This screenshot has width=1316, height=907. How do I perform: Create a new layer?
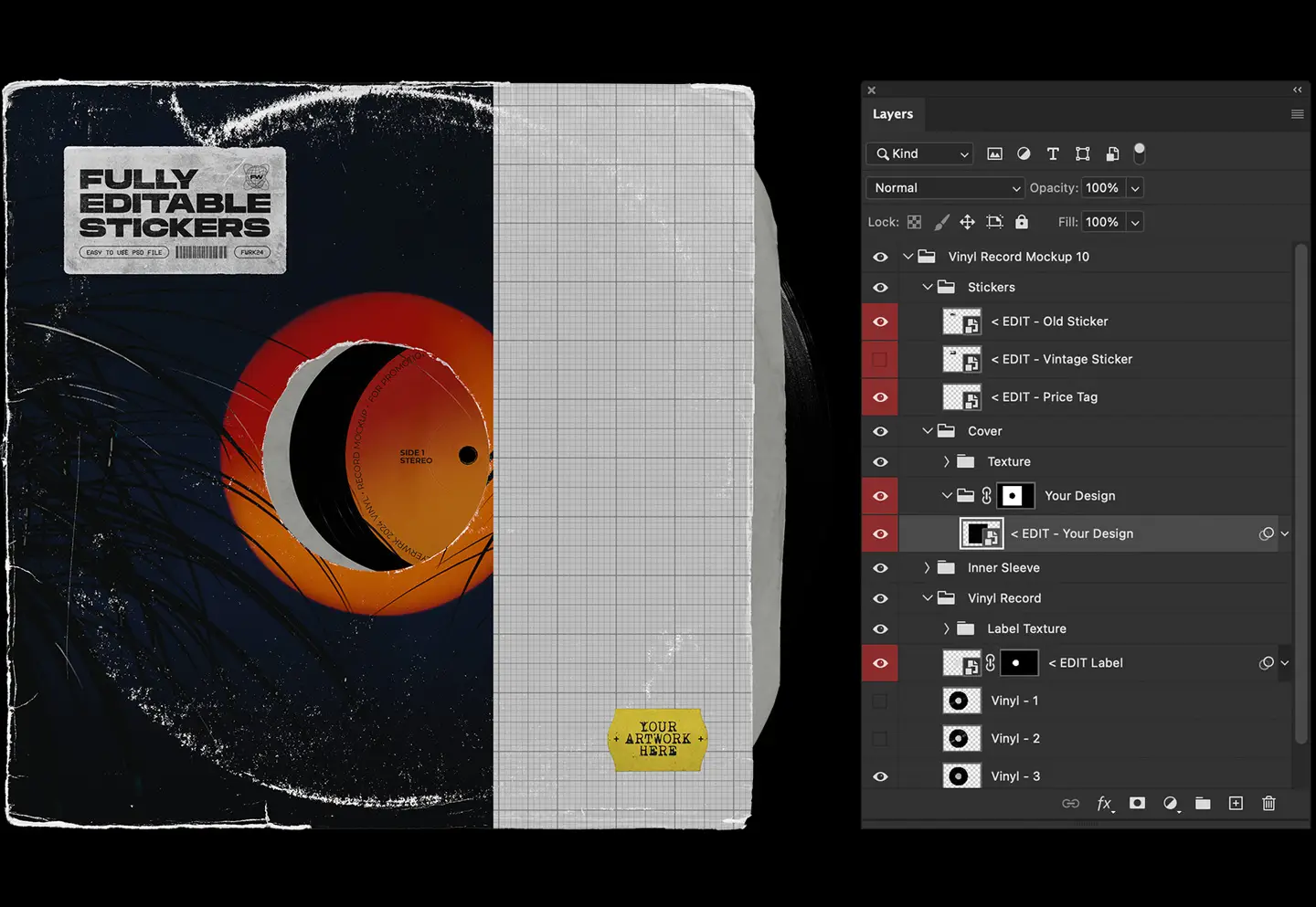[x=1236, y=804]
